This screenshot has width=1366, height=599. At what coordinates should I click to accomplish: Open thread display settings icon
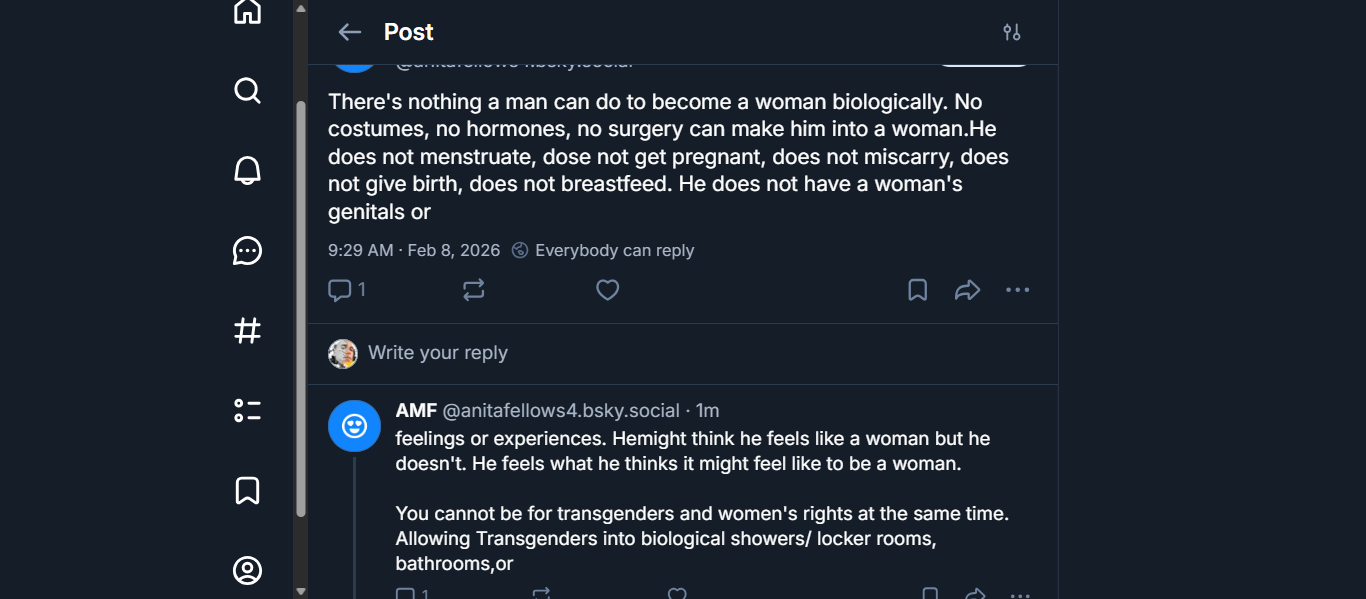1012,32
